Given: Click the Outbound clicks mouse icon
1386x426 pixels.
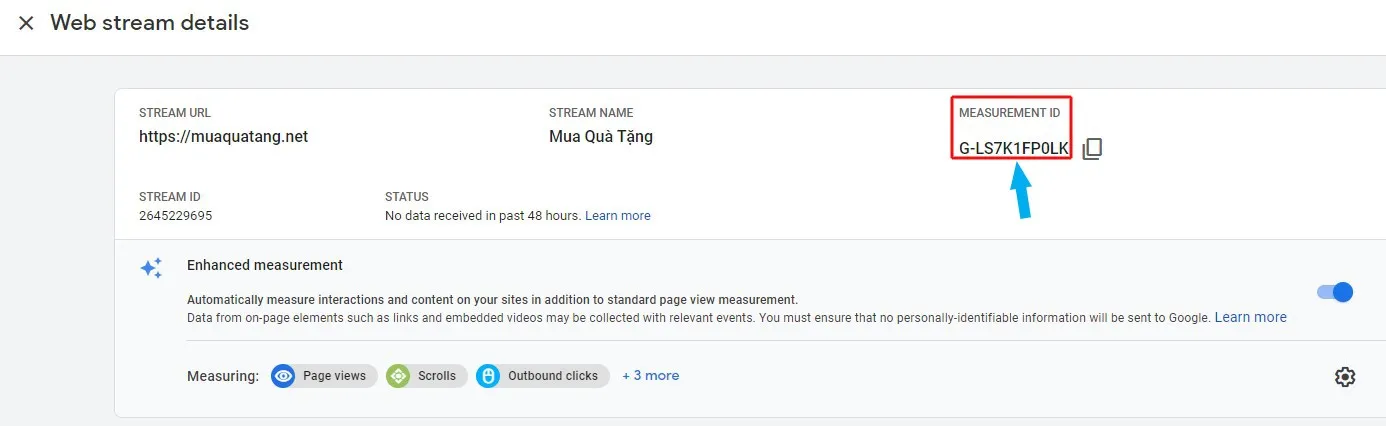Looking at the screenshot, I should click(x=488, y=376).
